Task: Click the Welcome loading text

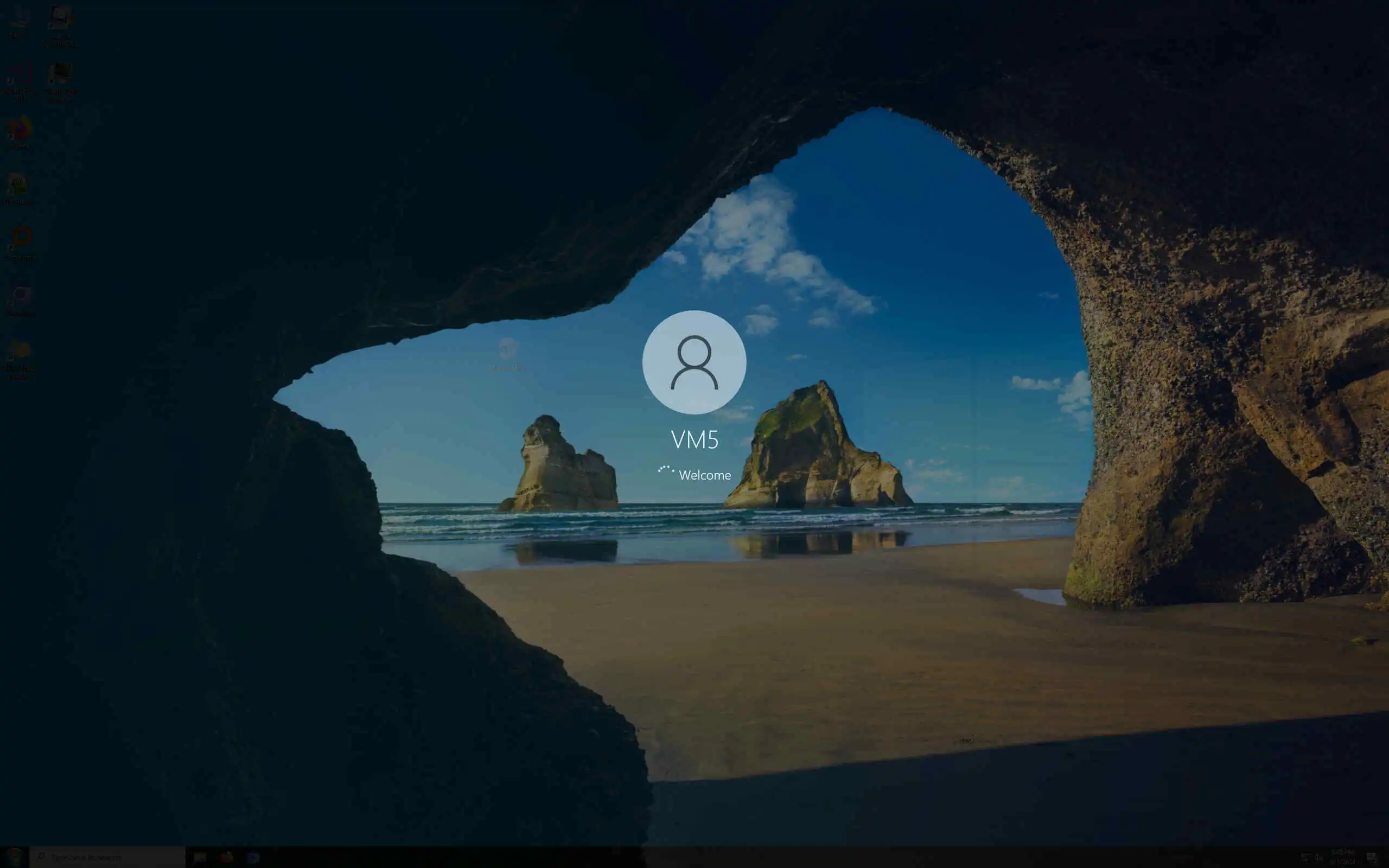Action: 705,475
